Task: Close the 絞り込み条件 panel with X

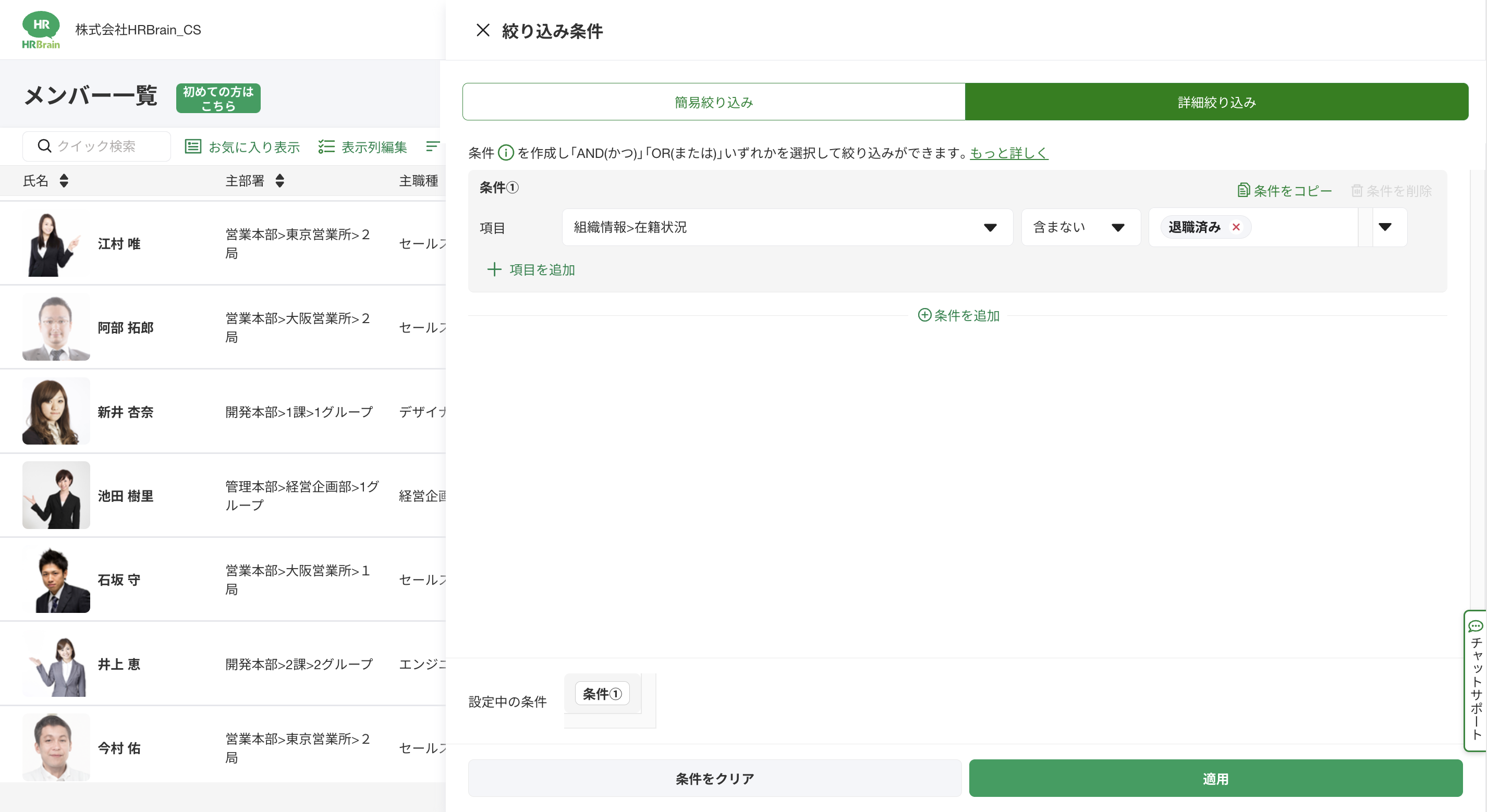Action: [x=483, y=30]
